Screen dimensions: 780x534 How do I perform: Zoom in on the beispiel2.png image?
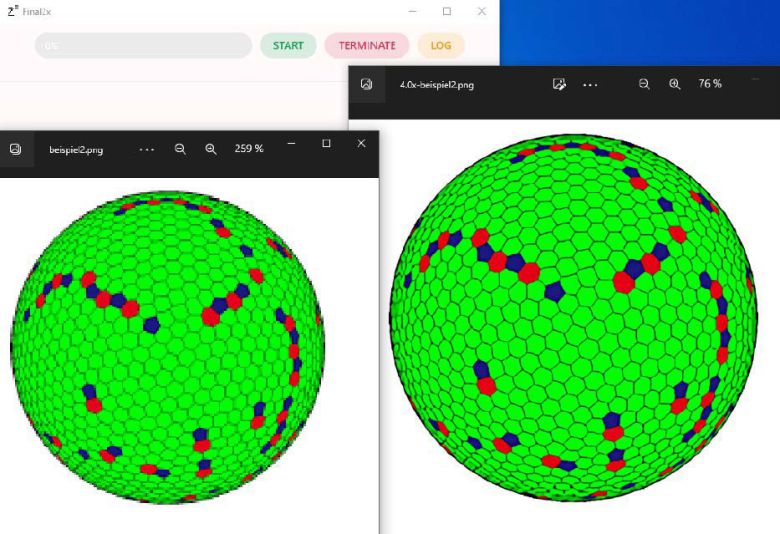pos(211,149)
